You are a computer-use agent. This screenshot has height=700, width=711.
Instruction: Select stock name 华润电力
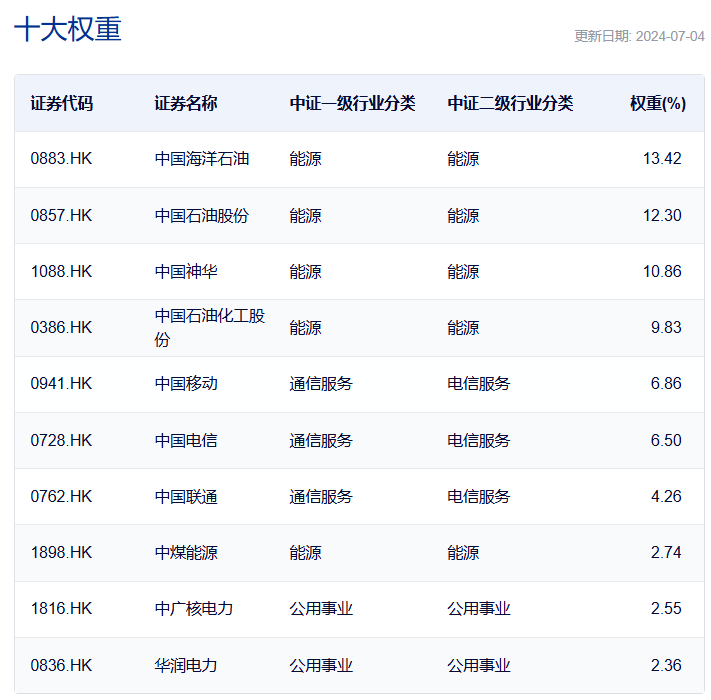[x=186, y=666]
